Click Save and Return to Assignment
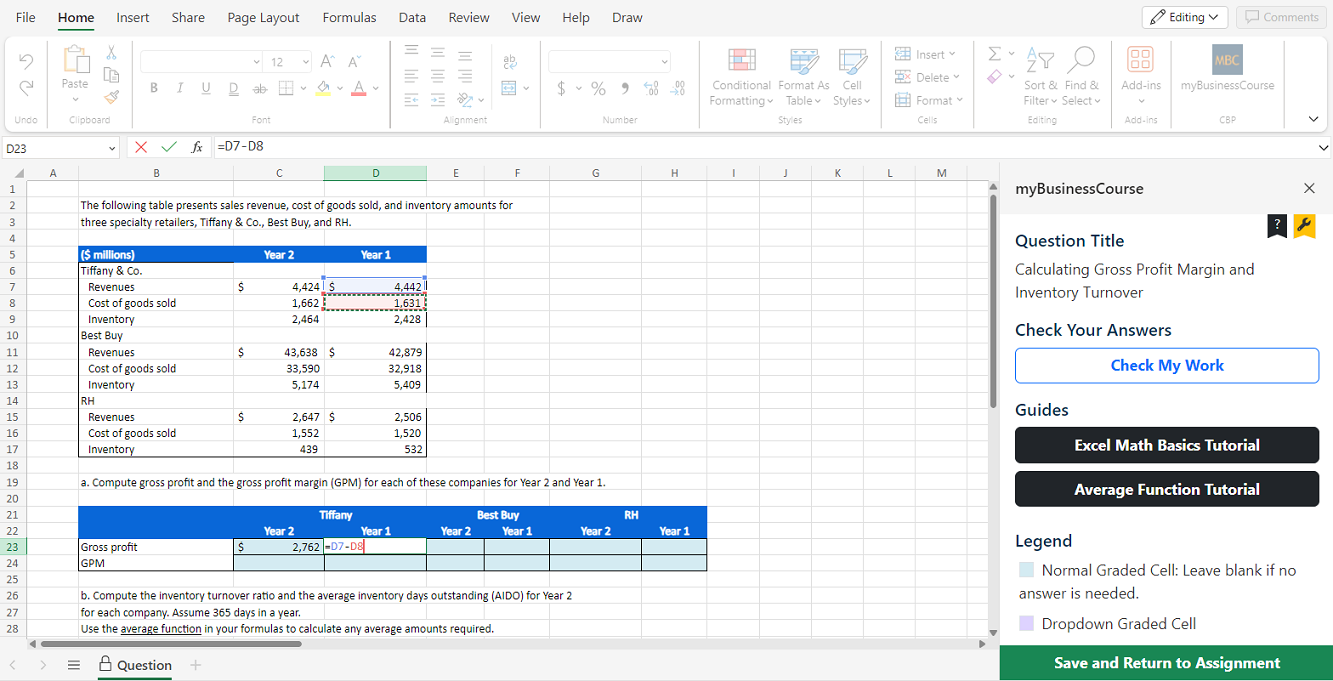This screenshot has height=681, width=1333. [x=1166, y=663]
